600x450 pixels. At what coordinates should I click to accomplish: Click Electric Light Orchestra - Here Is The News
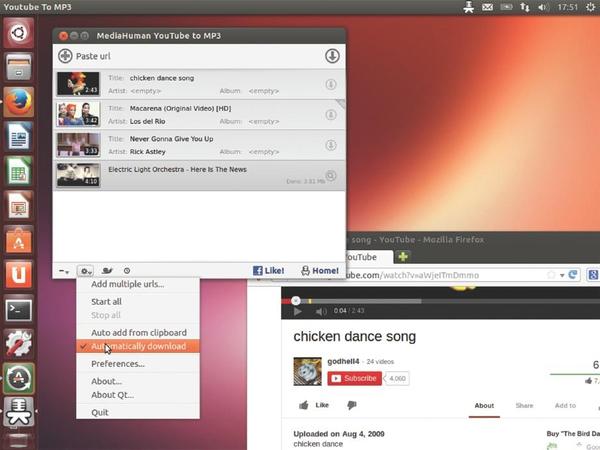click(x=177, y=170)
